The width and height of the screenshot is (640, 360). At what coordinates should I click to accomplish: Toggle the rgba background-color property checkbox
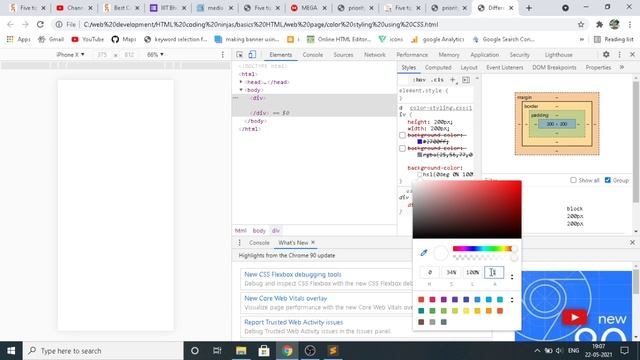pos(402,148)
